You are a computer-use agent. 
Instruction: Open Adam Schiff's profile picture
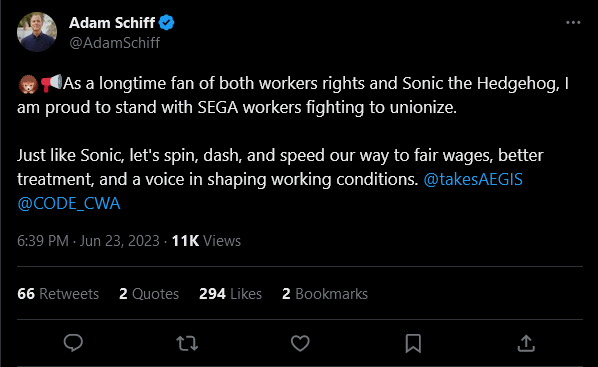(37, 32)
